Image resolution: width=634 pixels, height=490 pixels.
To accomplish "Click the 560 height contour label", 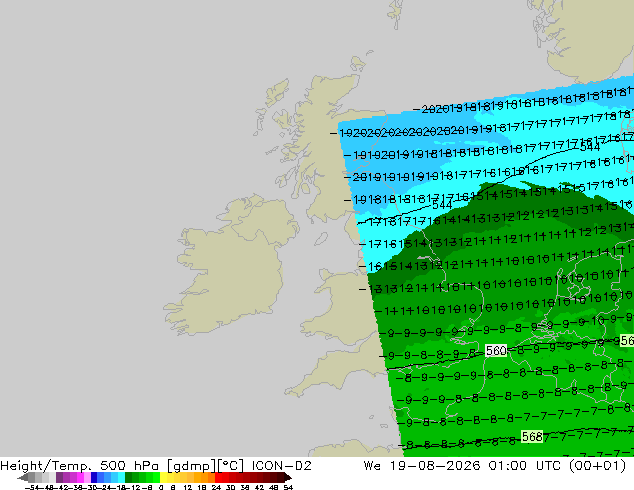I will point(496,351).
